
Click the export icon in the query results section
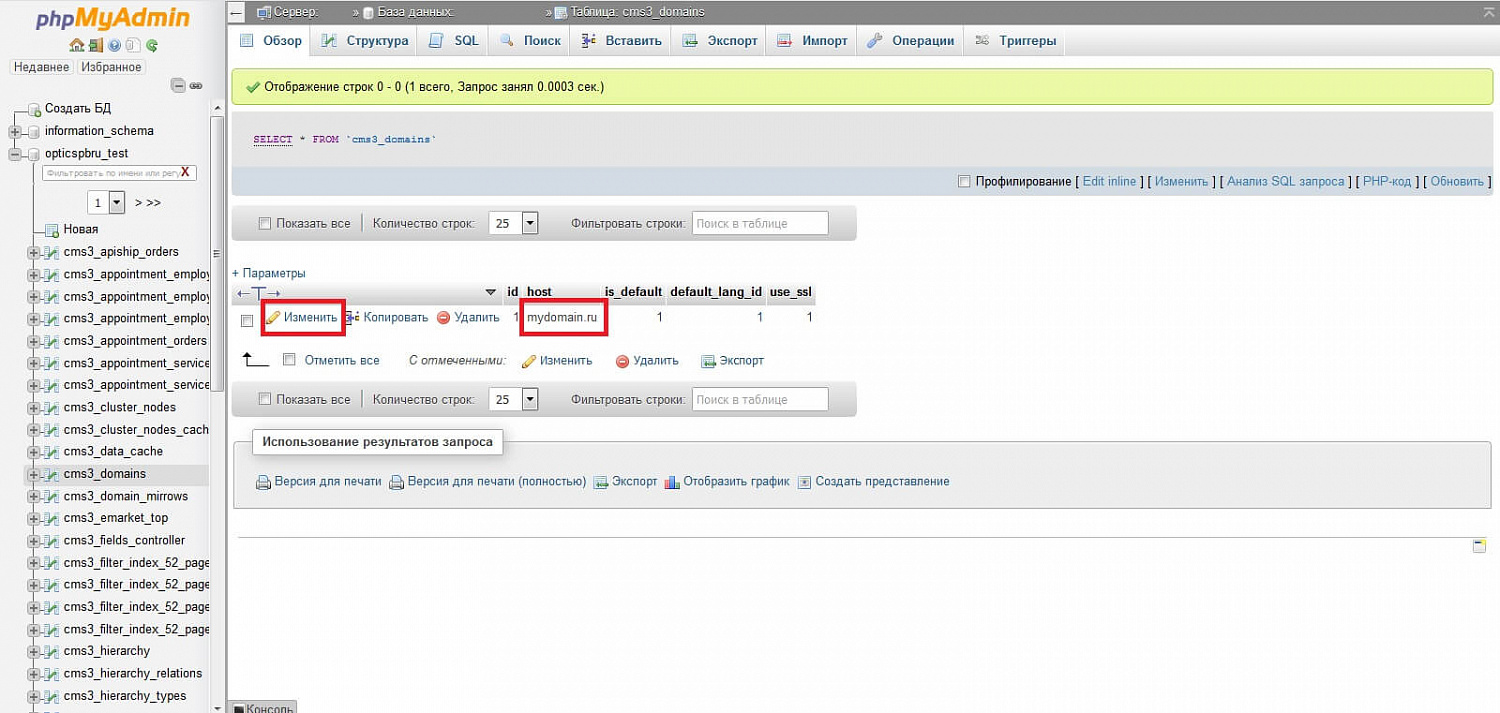coord(601,482)
